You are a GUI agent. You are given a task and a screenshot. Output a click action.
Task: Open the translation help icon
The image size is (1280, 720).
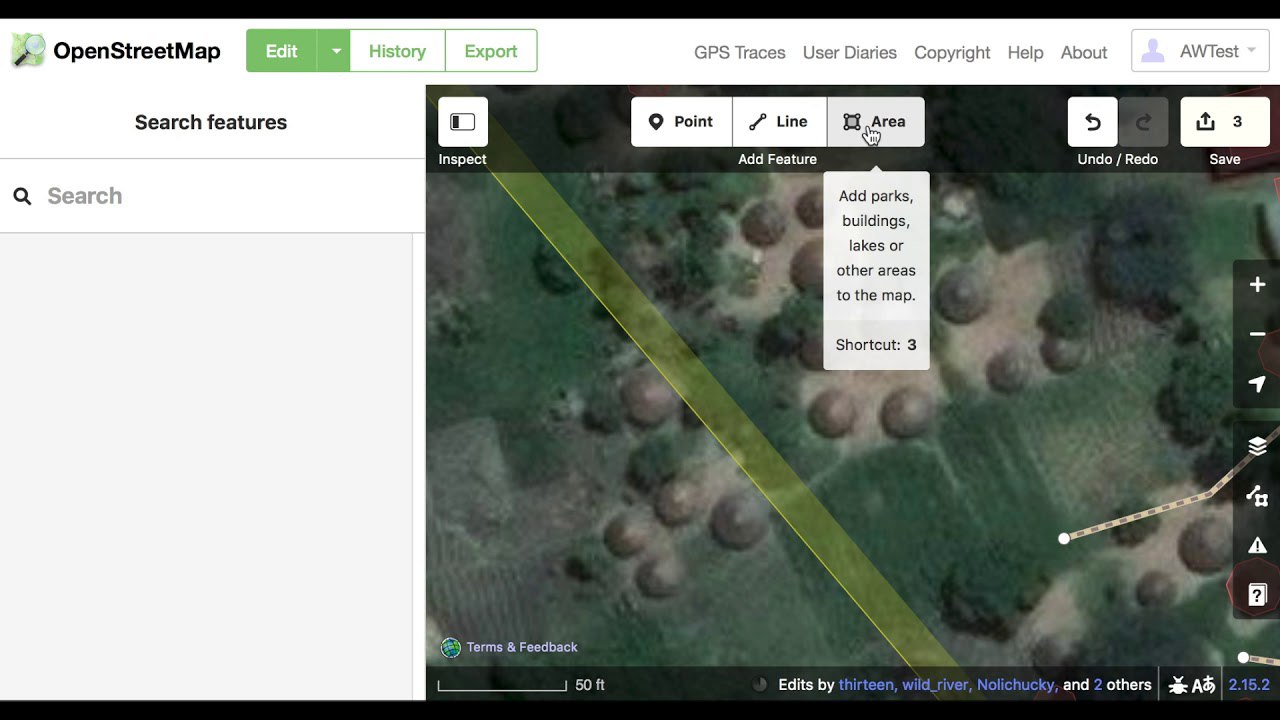(1204, 685)
